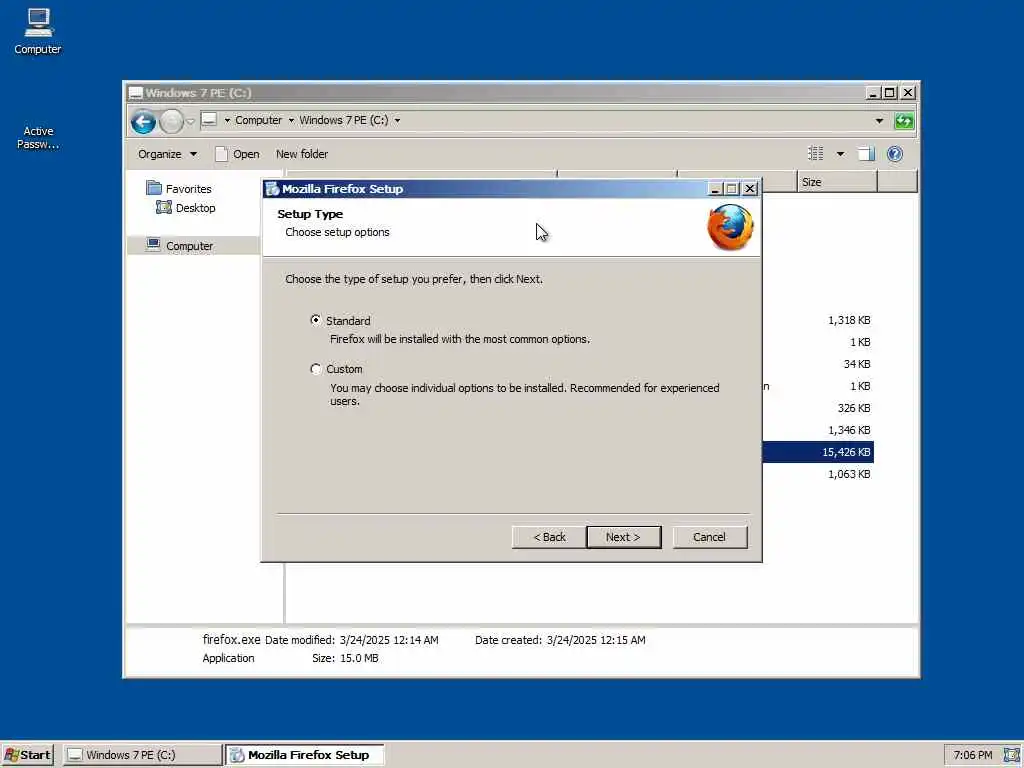
Task: Select Windows 7 PE (C:) breadcrumb
Action: (344, 120)
